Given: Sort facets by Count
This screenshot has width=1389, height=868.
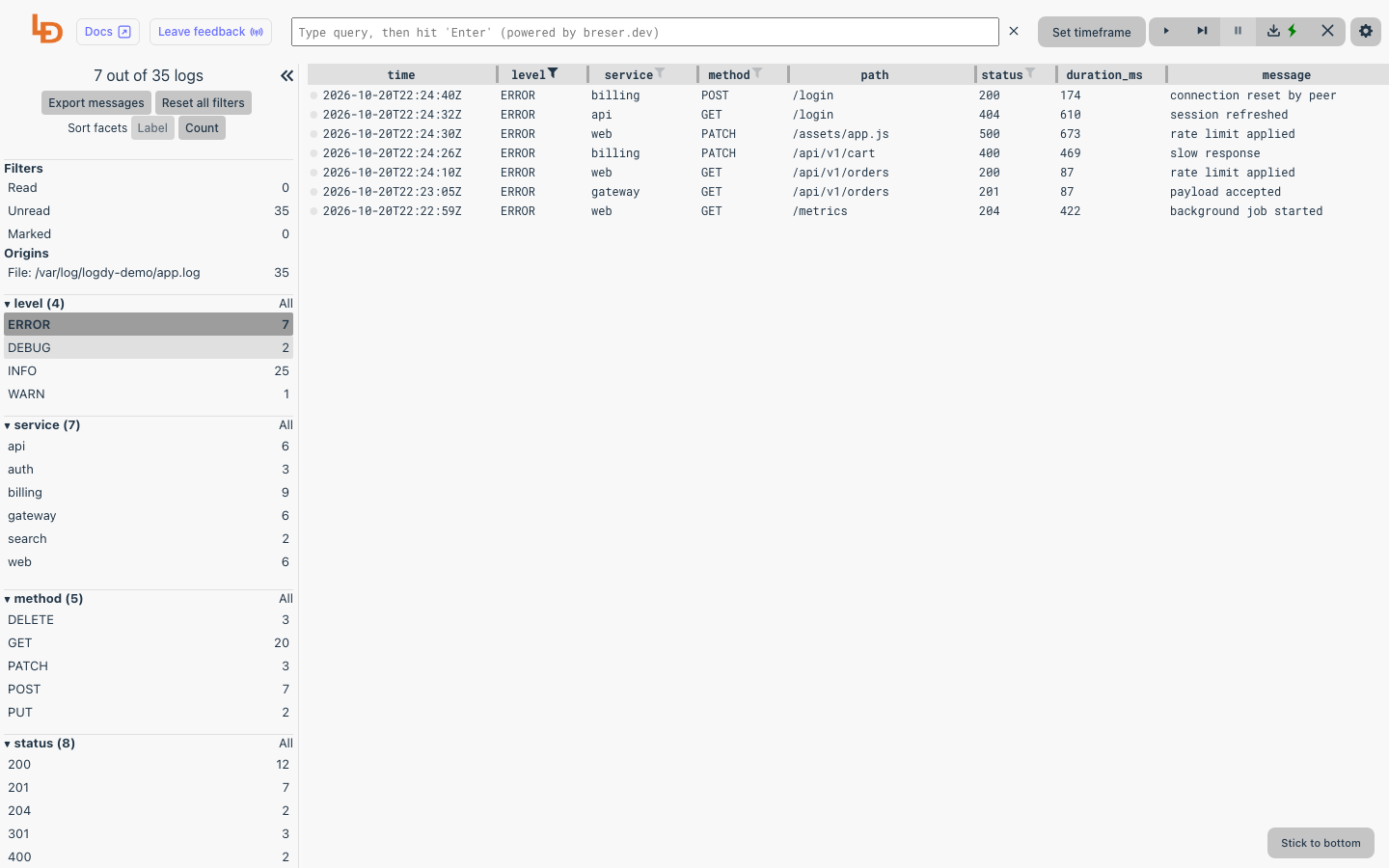Looking at the screenshot, I should pos(202,128).
